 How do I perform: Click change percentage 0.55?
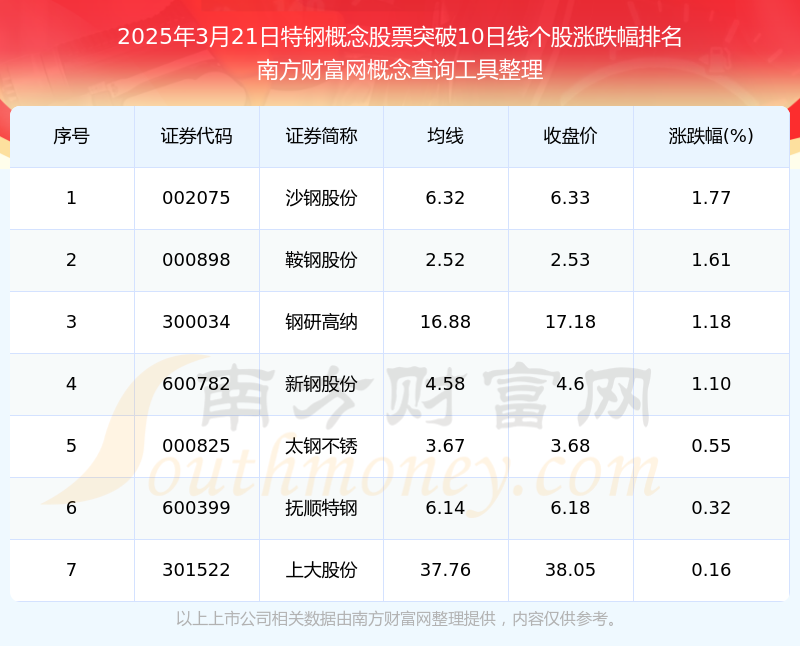pyautogui.click(x=711, y=446)
